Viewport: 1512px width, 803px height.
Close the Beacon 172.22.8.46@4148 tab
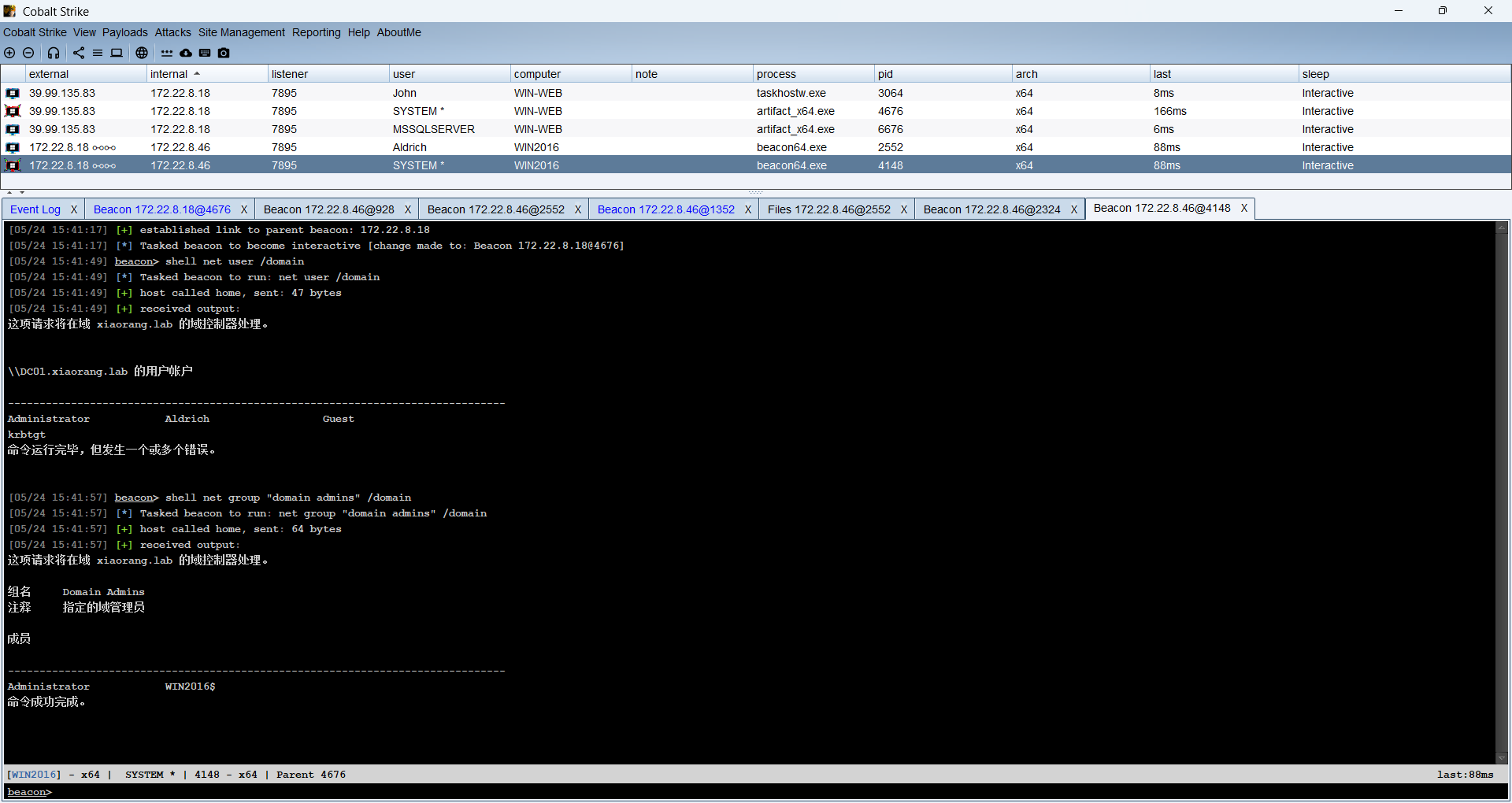(x=1244, y=208)
